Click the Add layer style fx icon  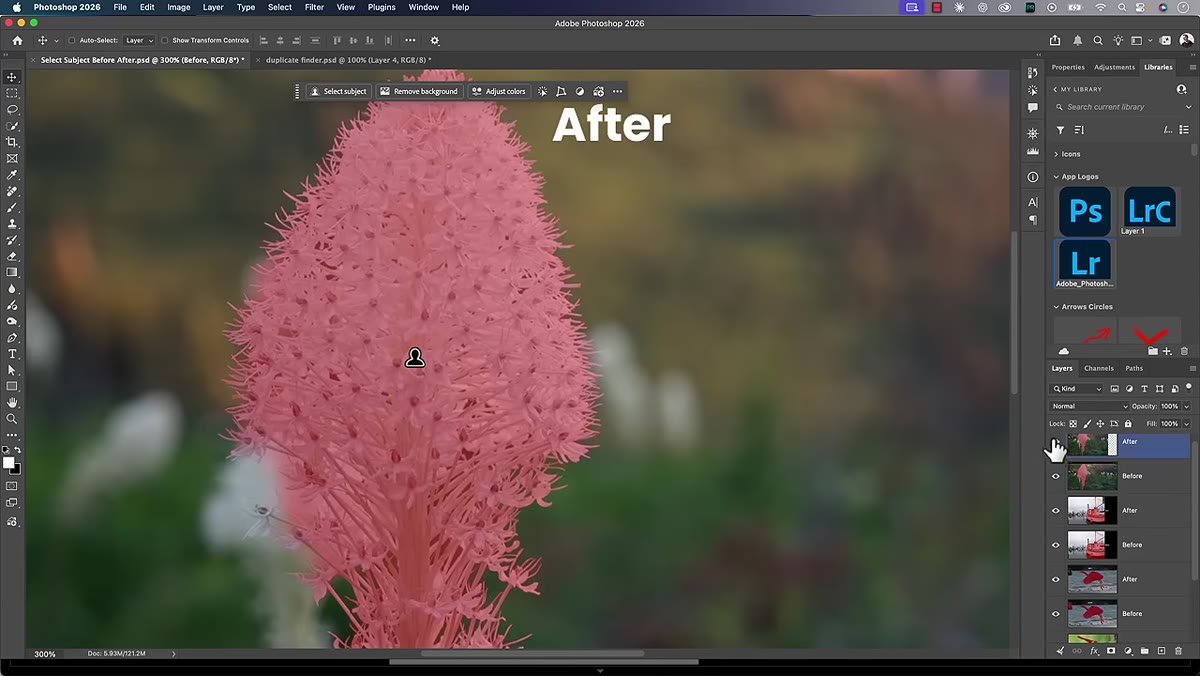click(x=1094, y=651)
